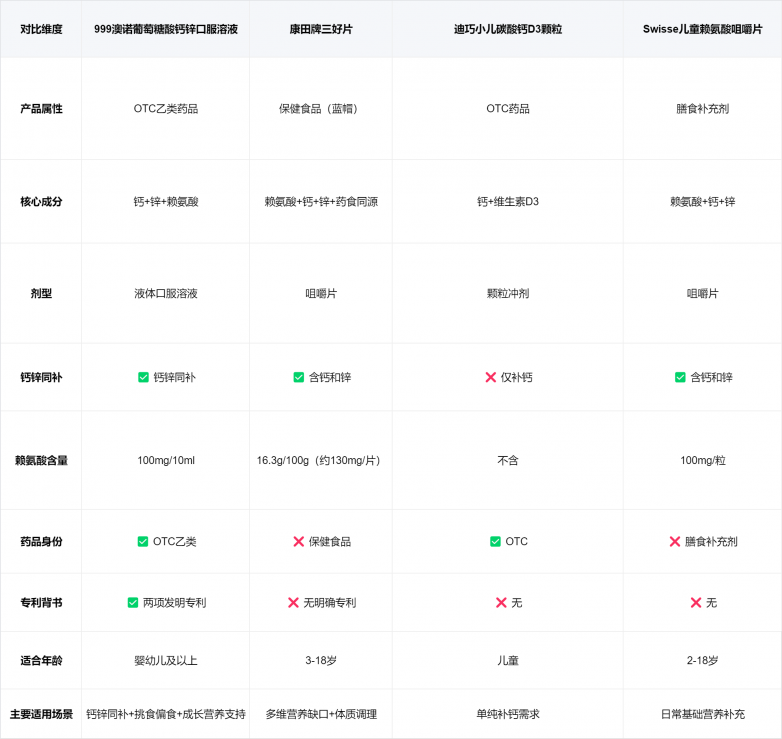Click cell 婴幼儿及以上

[x=166, y=661]
